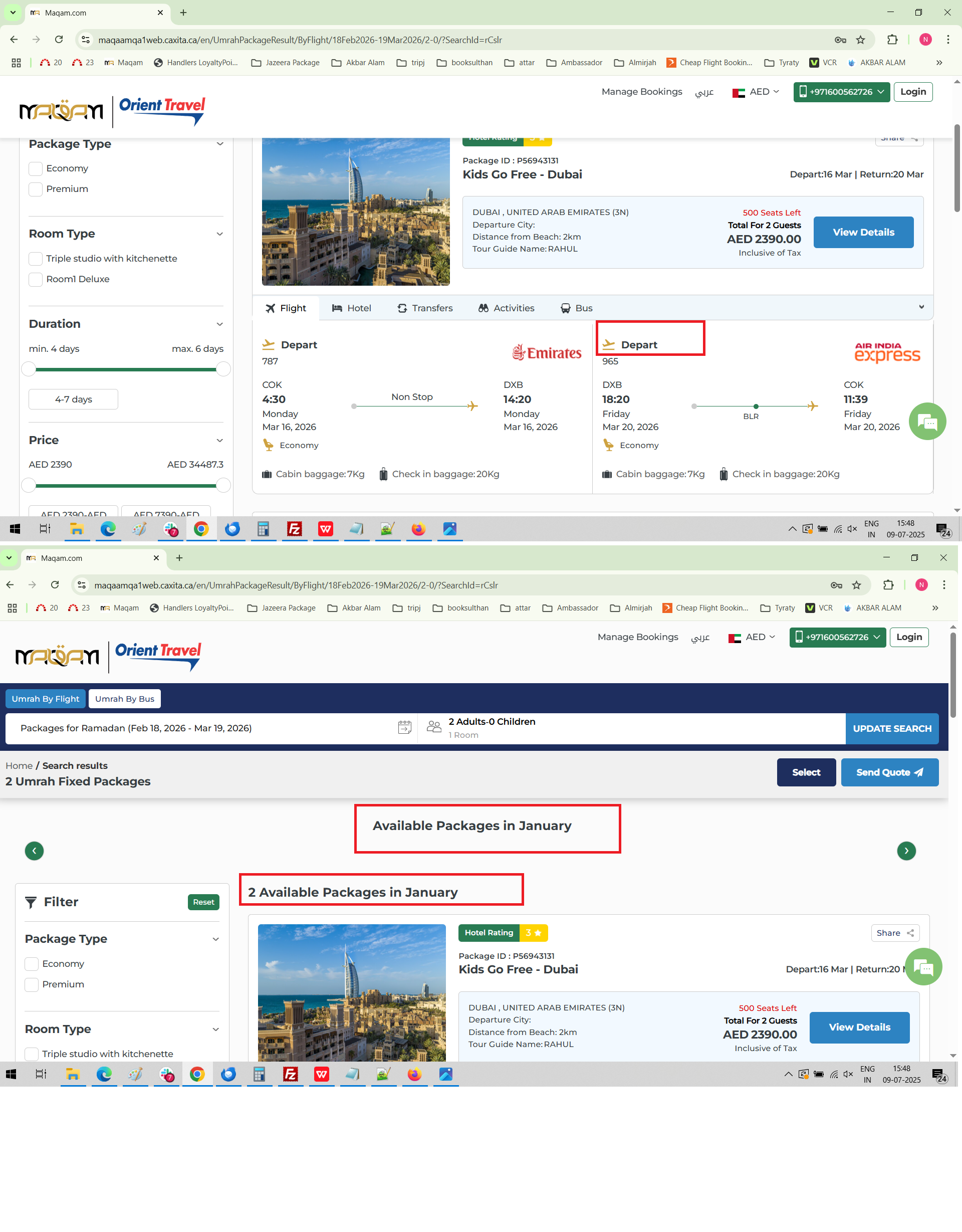962x1232 pixels.
Task: Open the AED currency dropdown in the upper header
Action: pos(756,92)
